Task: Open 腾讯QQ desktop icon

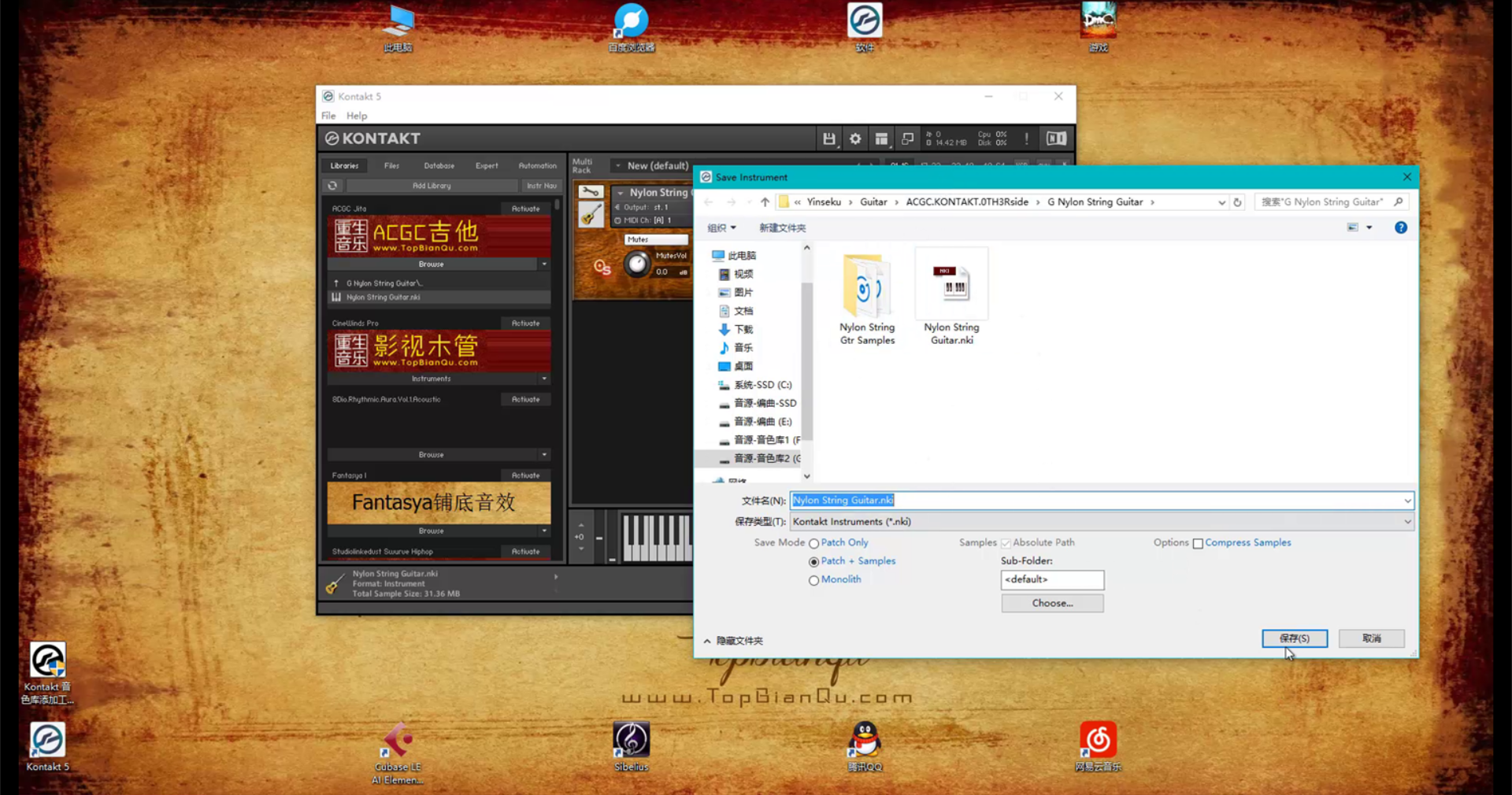Action: click(864, 747)
